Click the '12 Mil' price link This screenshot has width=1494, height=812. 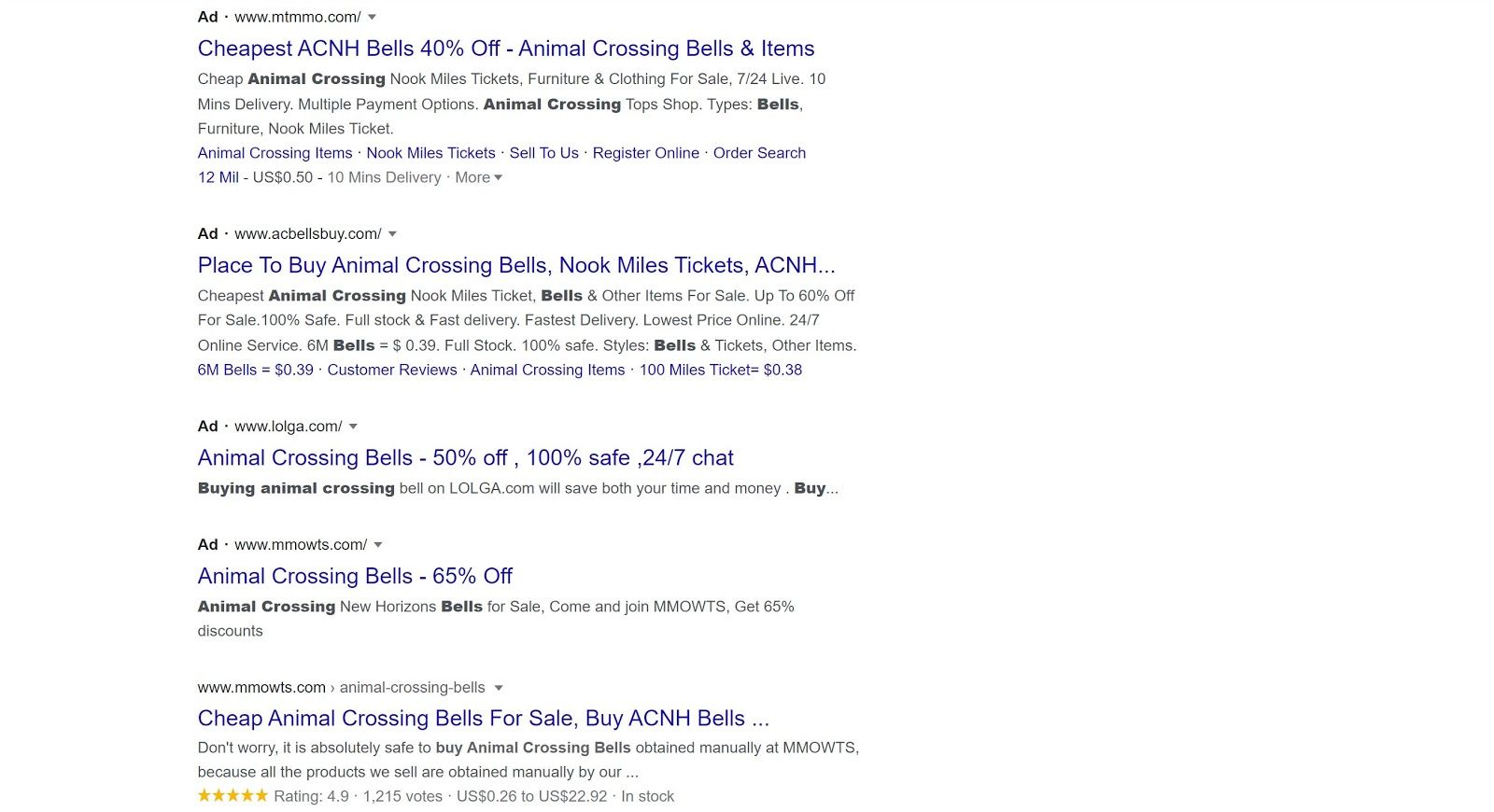pyautogui.click(x=218, y=177)
